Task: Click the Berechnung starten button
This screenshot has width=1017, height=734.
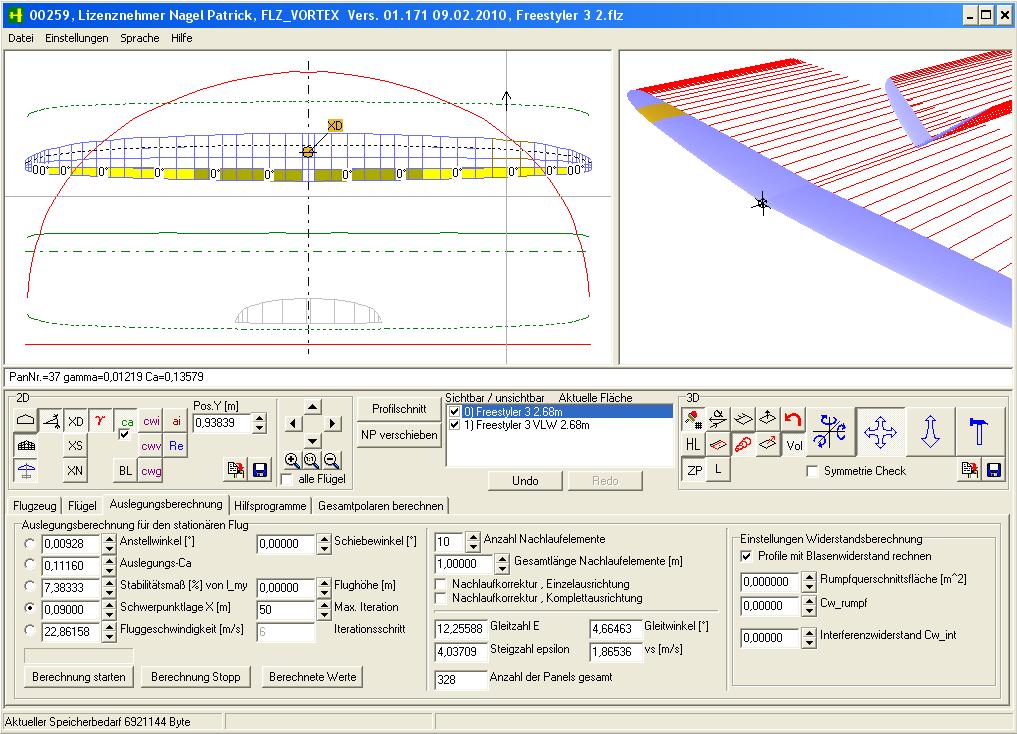Action: point(79,677)
